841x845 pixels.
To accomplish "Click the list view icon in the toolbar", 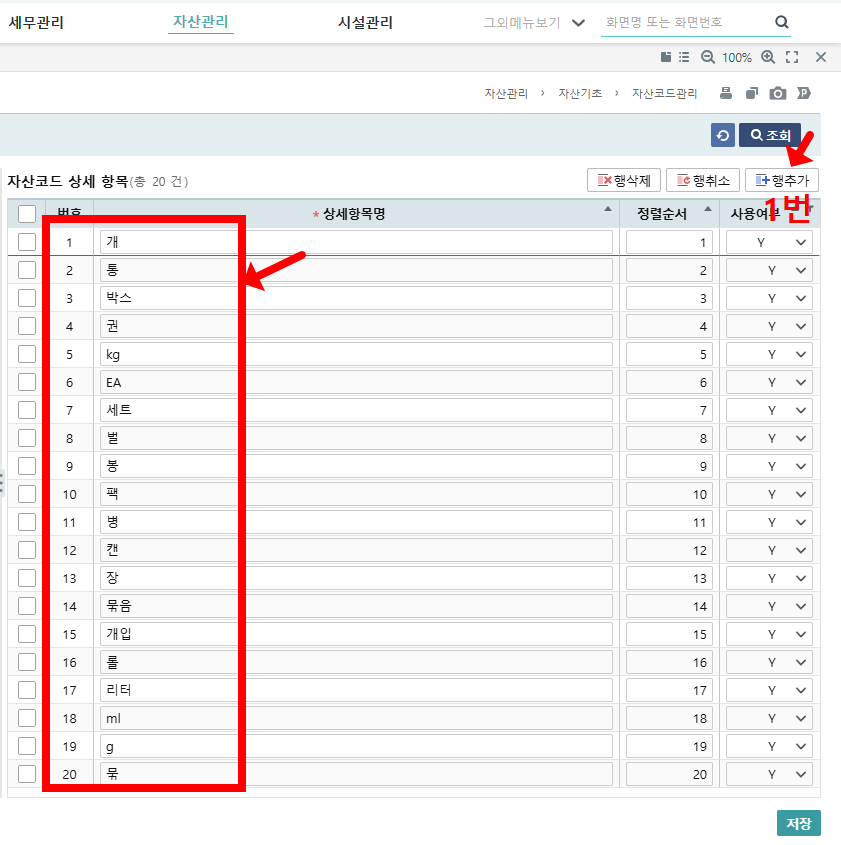I will (x=684, y=57).
